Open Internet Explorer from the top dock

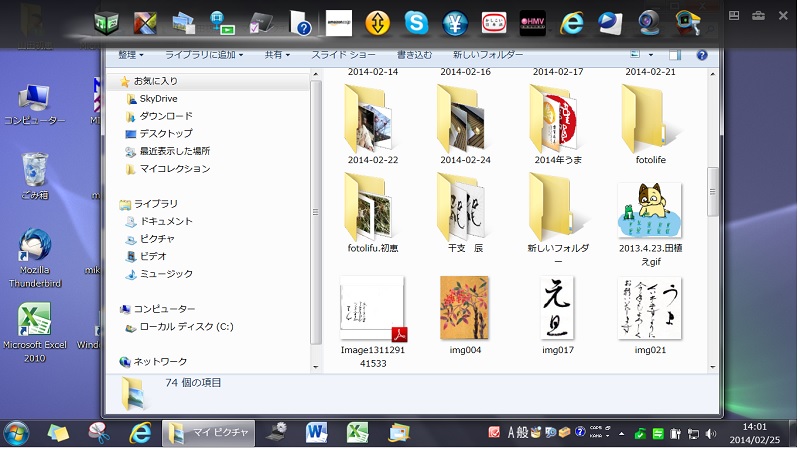tap(572, 23)
